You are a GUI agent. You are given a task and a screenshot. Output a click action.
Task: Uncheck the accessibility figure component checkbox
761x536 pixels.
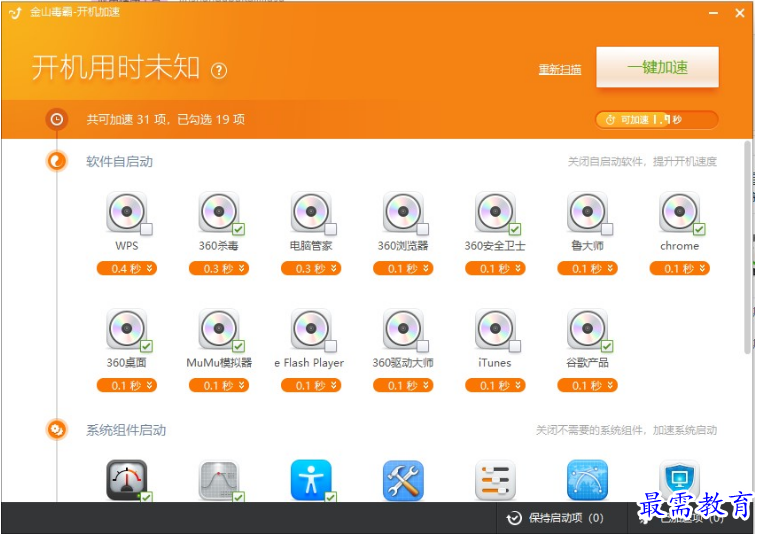[x=331, y=497]
